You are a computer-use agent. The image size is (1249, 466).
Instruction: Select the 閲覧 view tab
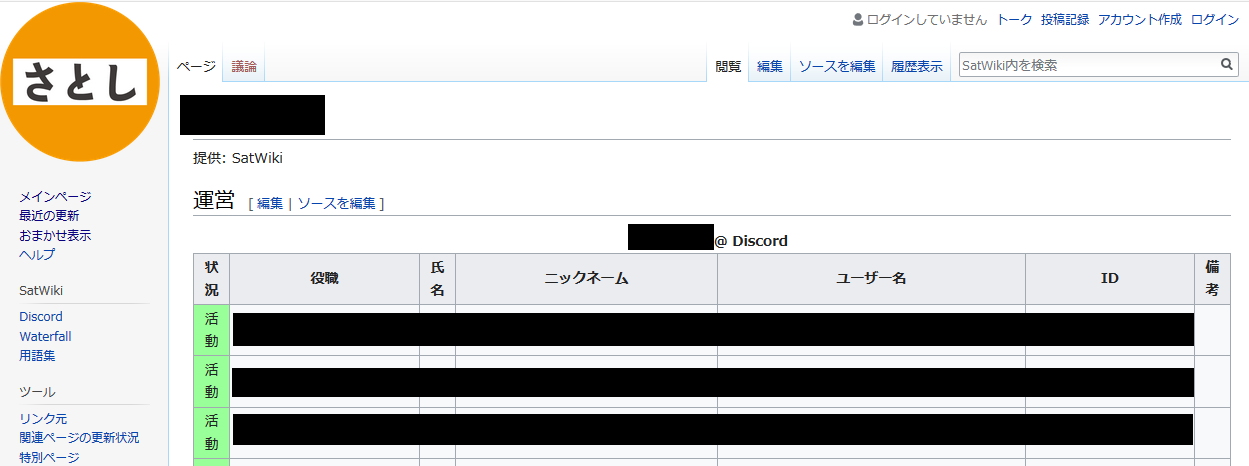pos(728,67)
